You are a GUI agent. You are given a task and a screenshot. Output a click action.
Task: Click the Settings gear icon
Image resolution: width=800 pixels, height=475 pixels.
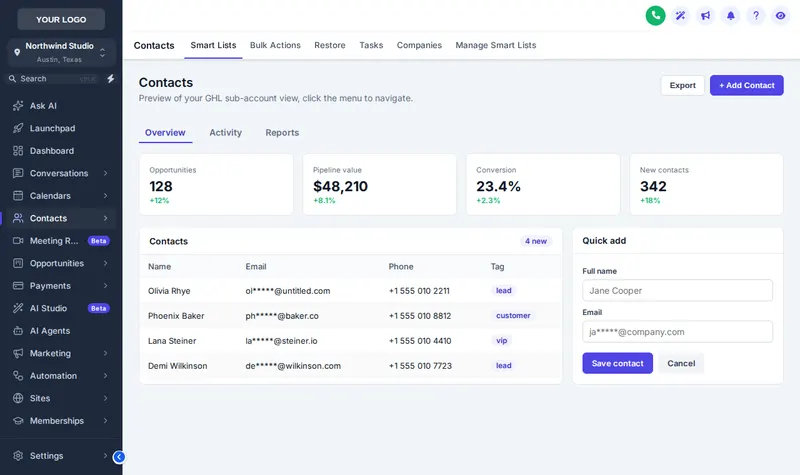pos(18,456)
